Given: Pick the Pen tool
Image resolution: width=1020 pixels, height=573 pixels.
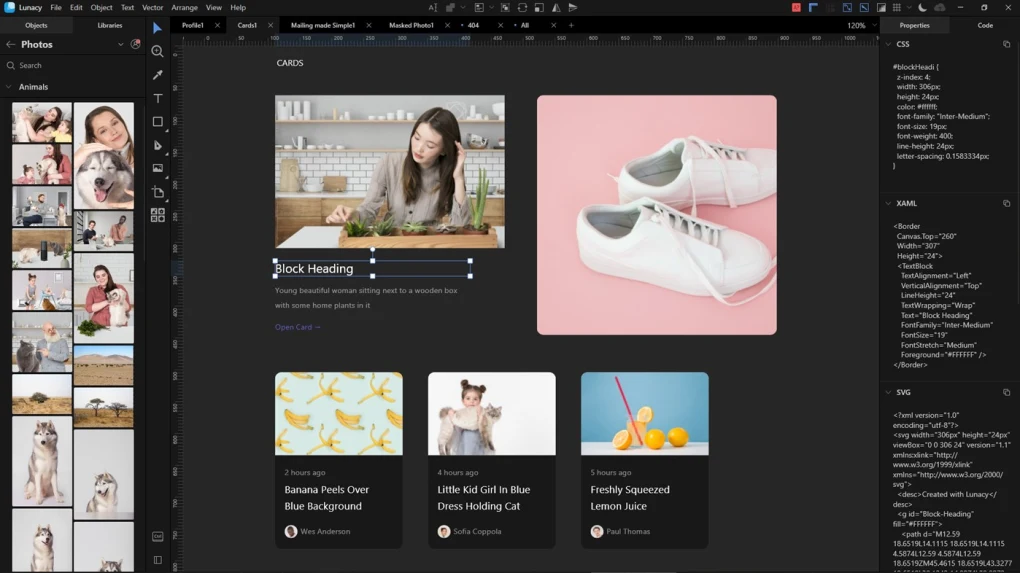Looking at the screenshot, I should 157,145.
